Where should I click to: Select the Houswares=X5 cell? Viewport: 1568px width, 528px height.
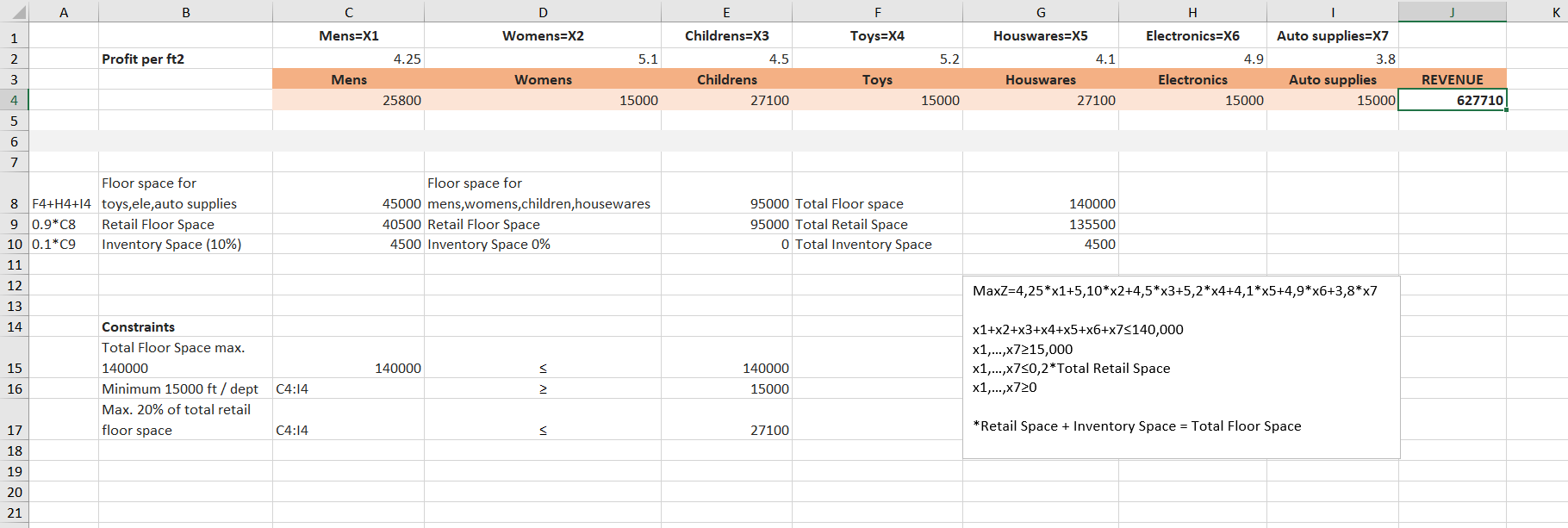1040,35
